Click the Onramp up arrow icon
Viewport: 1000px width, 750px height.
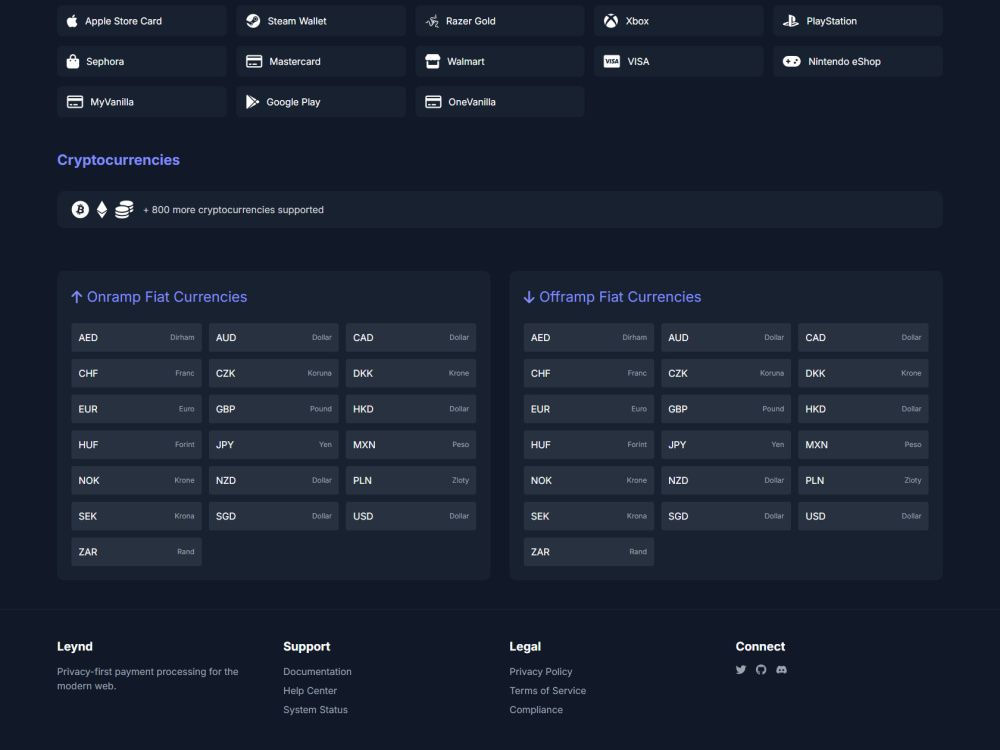(x=77, y=297)
